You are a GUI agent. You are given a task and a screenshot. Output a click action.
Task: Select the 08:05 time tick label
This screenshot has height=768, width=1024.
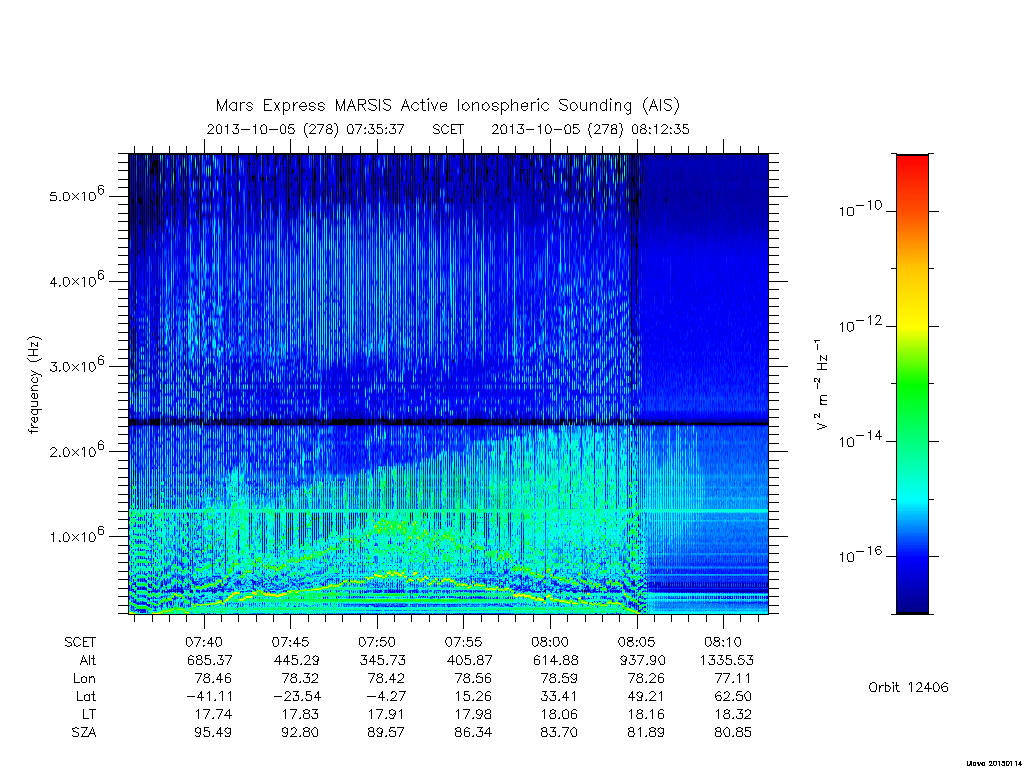[636, 642]
